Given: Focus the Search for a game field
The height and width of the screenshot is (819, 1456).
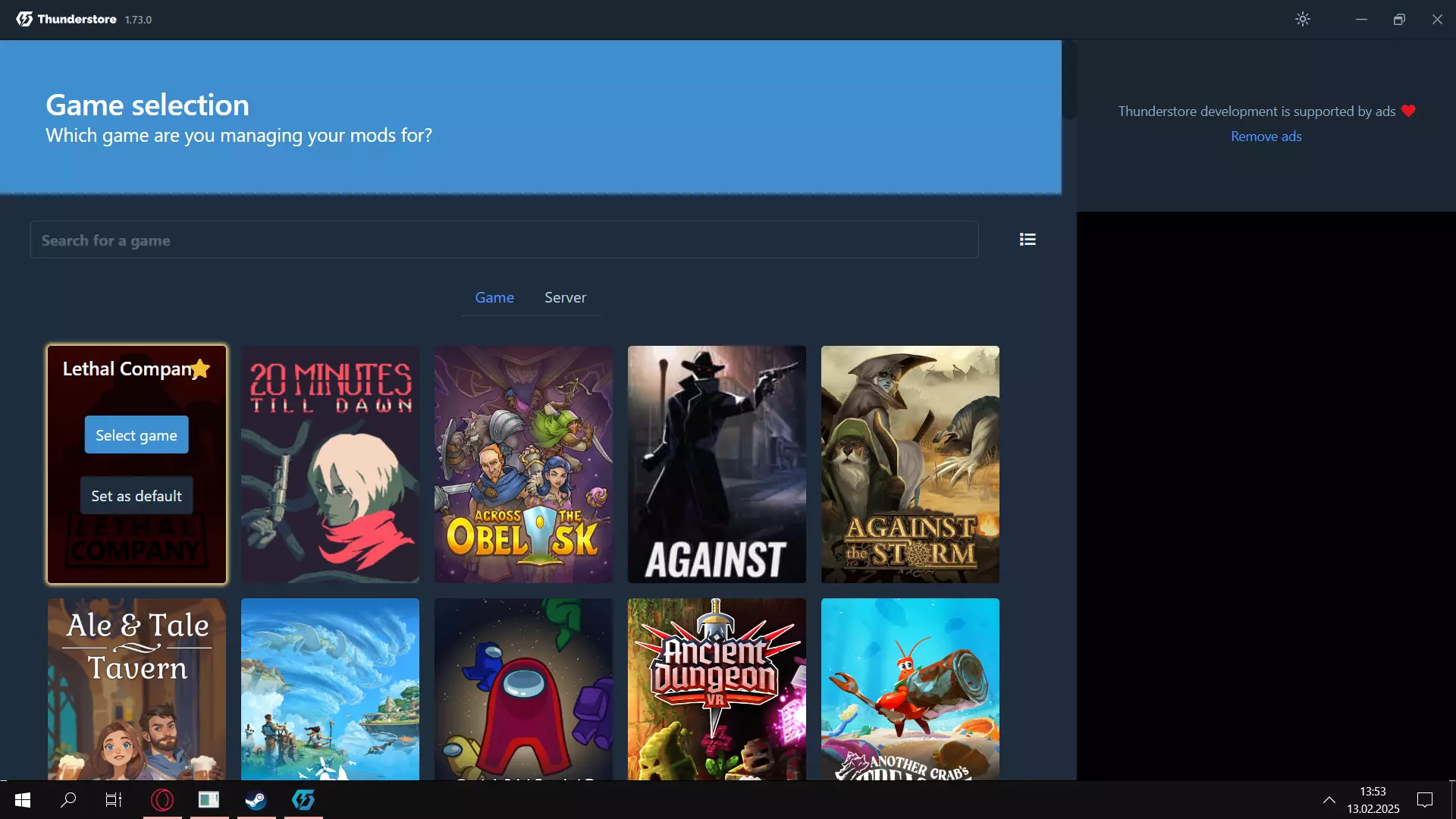Looking at the screenshot, I should tap(504, 240).
